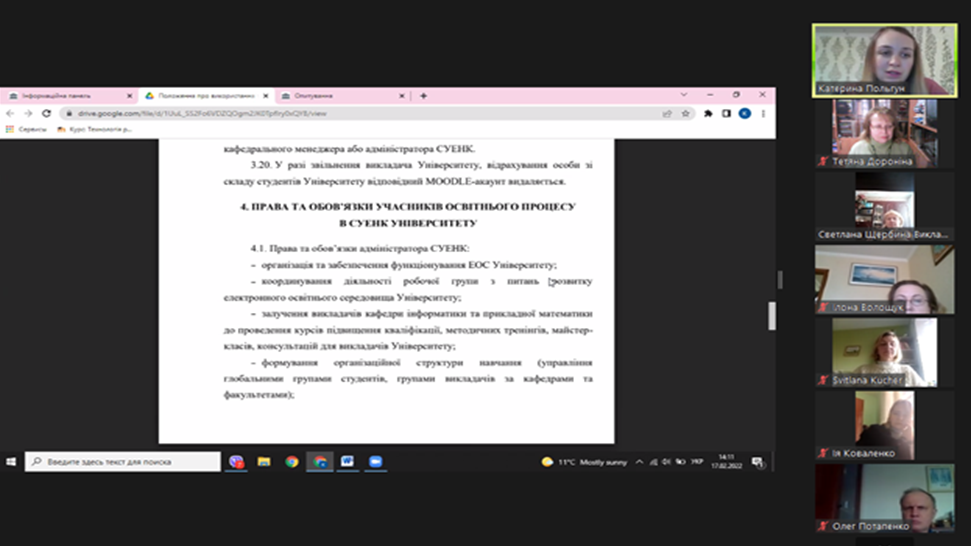Open Zoom from the taskbar
Screen dimensions: 971x546
click(x=375, y=462)
